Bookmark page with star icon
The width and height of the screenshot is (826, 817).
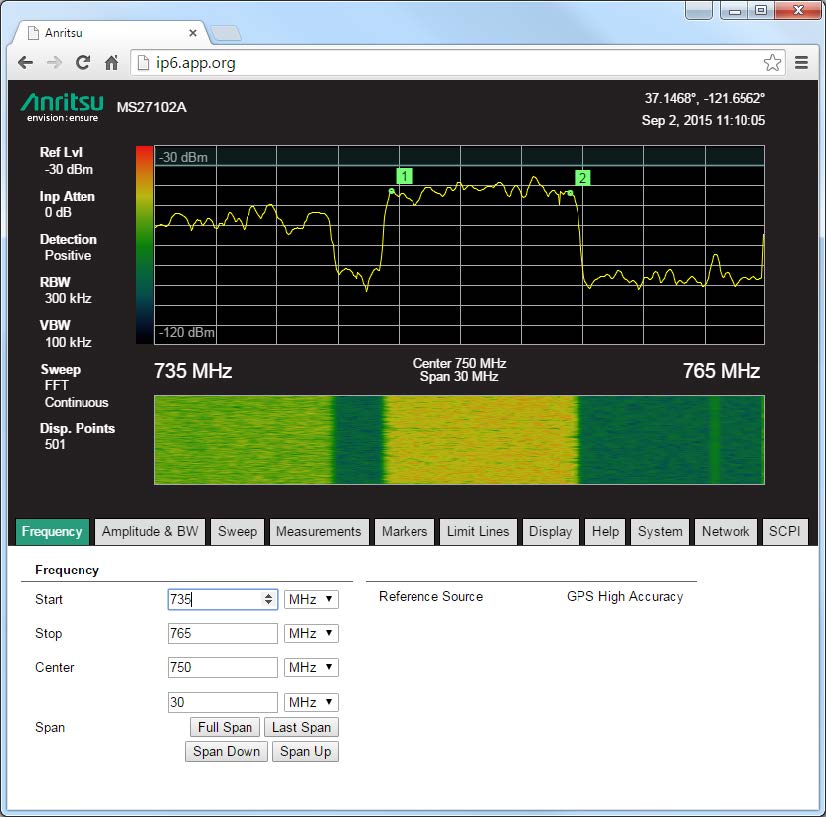[x=772, y=62]
